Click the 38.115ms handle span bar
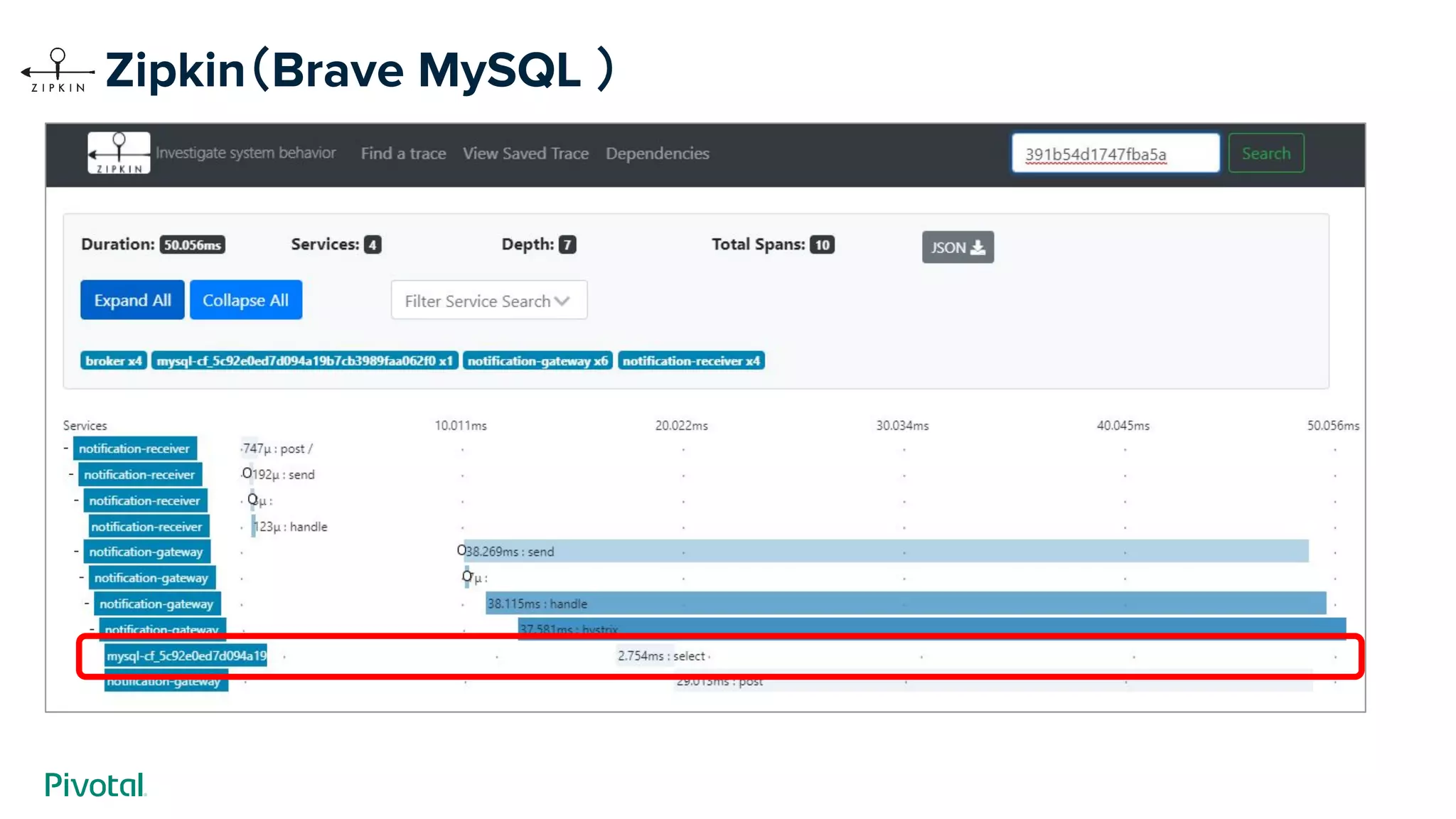 click(x=906, y=604)
